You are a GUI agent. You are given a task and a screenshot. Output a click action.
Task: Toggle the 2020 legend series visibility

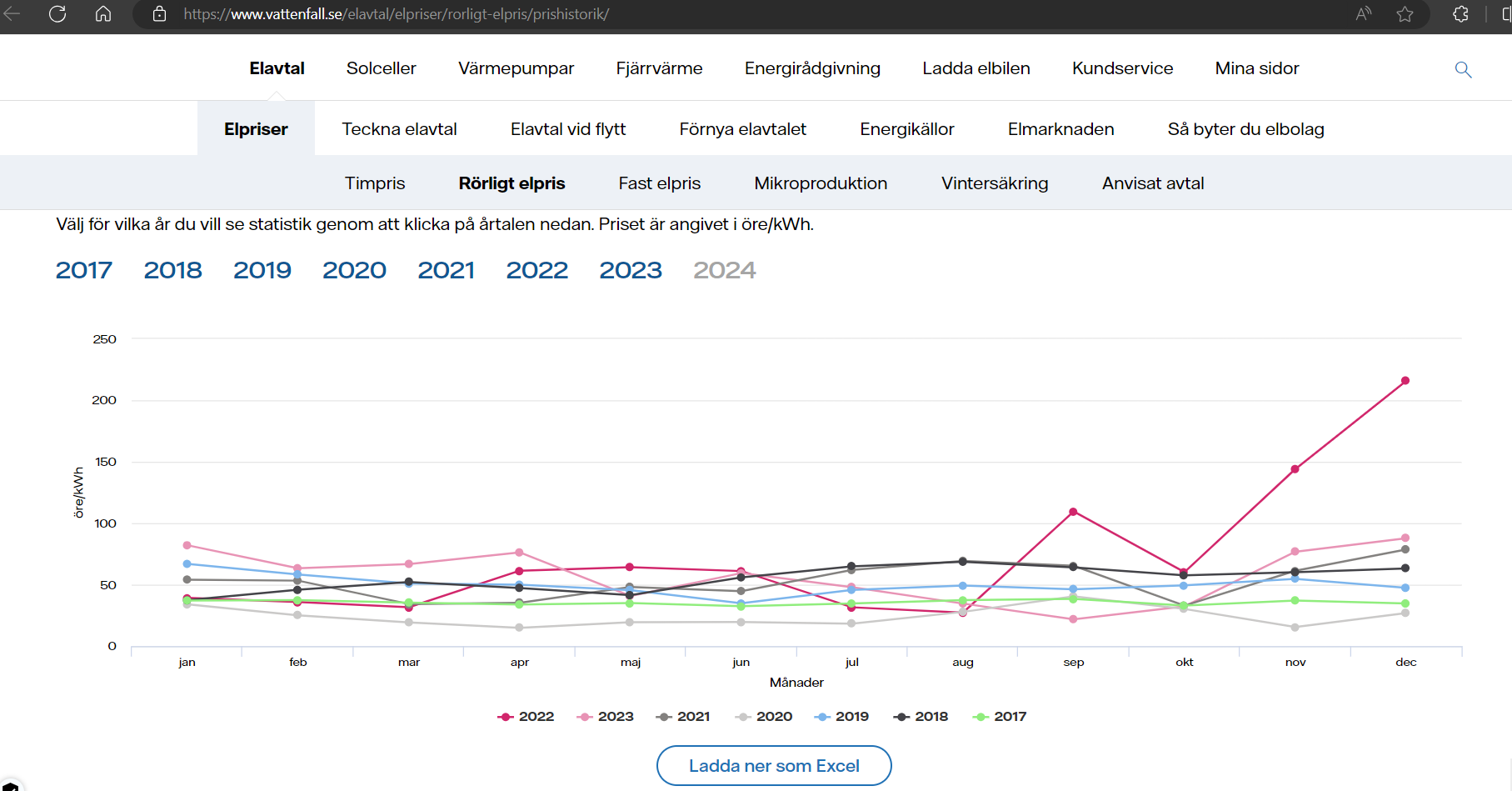[764, 717]
